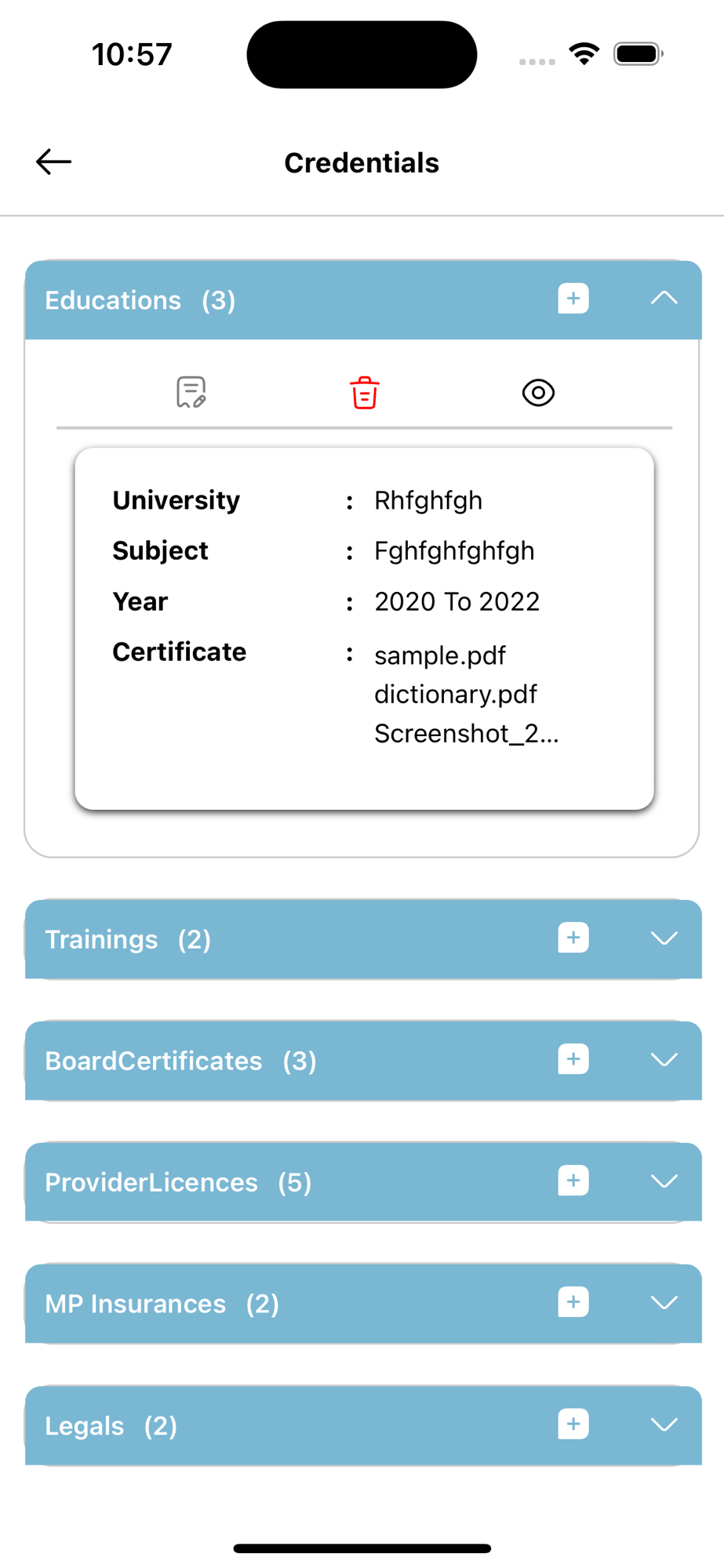724x1568 pixels.
Task: Add a new Trainings entry
Action: click(x=573, y=938)
